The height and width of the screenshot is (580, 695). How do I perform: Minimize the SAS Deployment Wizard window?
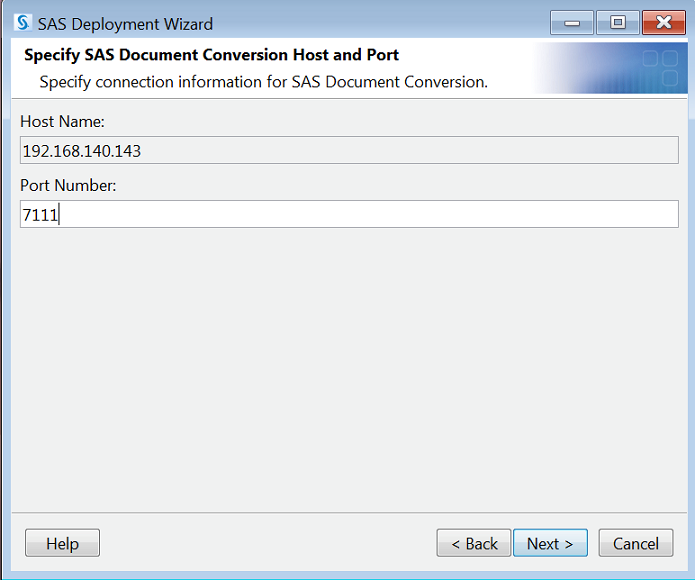(572, 22)
